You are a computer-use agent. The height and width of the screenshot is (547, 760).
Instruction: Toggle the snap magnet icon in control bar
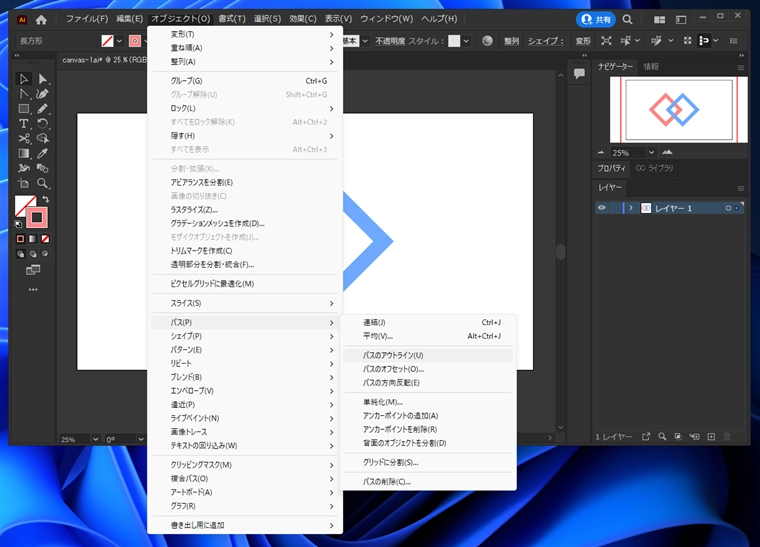703,41
